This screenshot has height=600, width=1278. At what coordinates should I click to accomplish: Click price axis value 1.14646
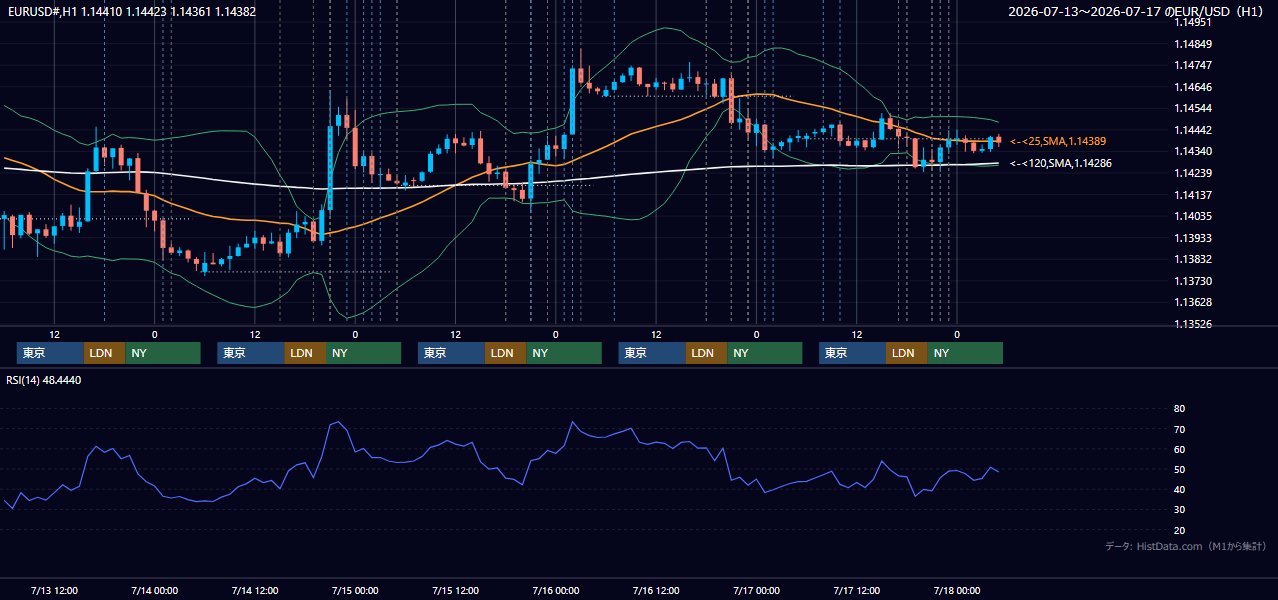click(1194, 87)
